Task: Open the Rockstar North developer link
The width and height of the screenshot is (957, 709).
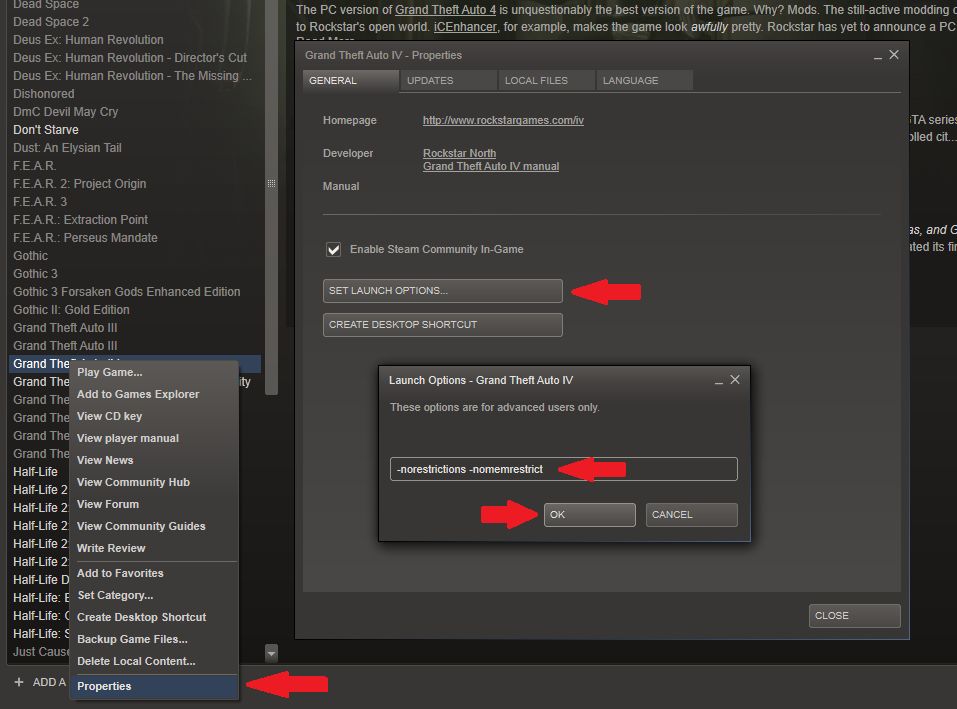Action: click(460, 153)
